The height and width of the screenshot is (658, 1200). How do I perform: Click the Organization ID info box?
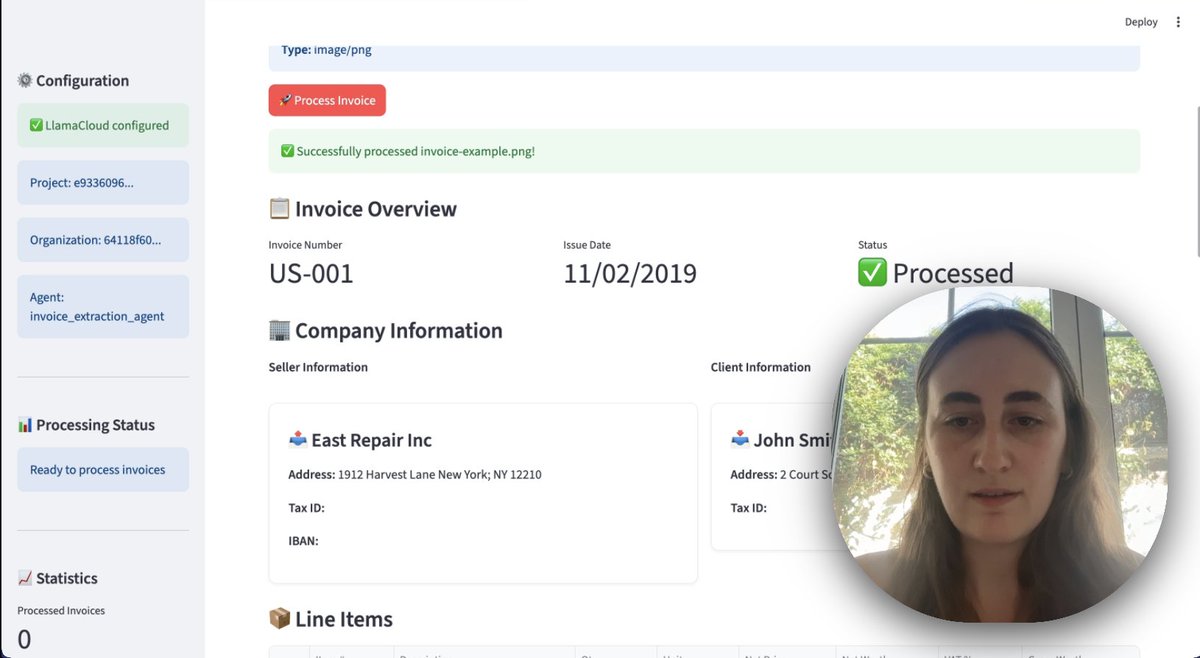coord(103,240)
